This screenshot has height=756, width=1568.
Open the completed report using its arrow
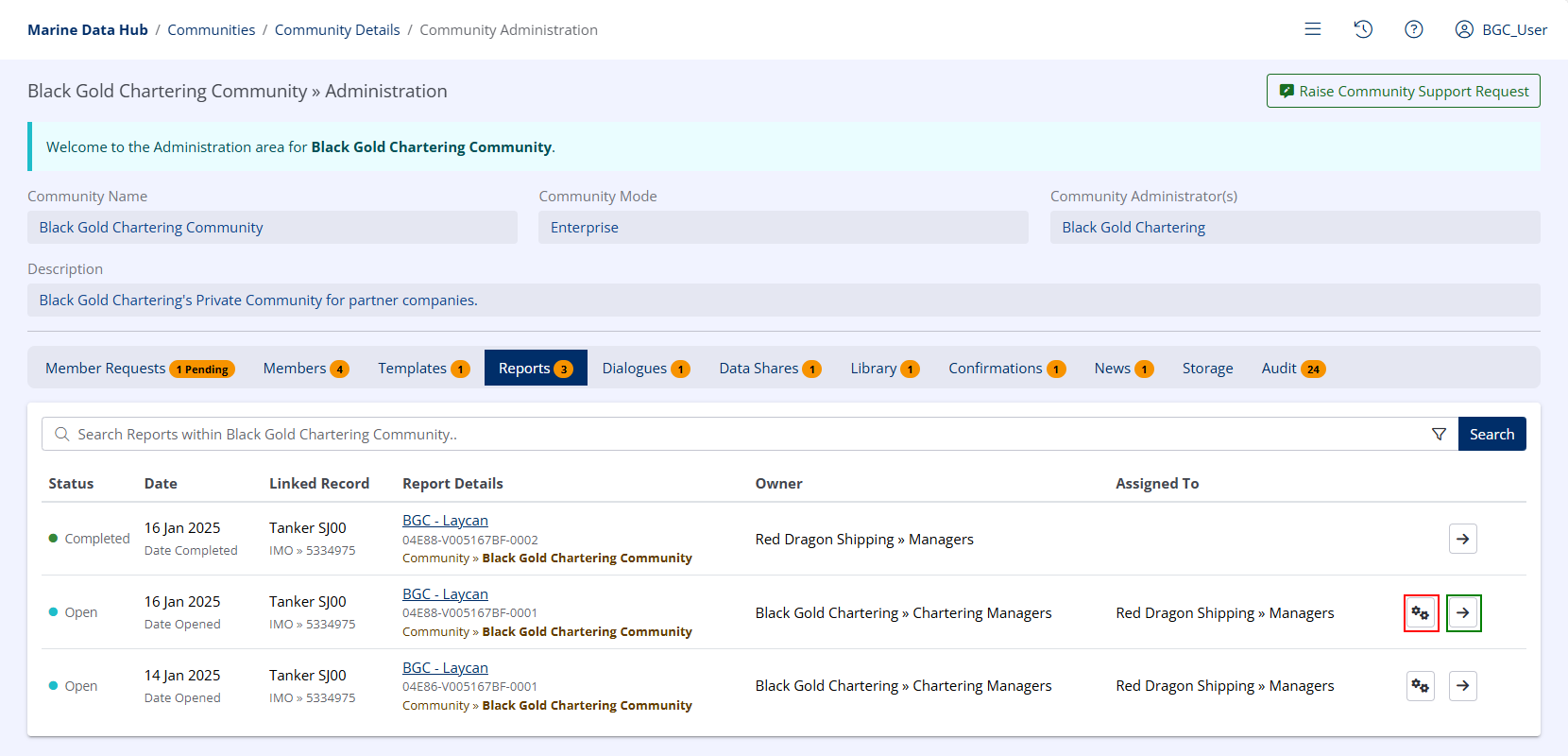(x=1462, y=539)
